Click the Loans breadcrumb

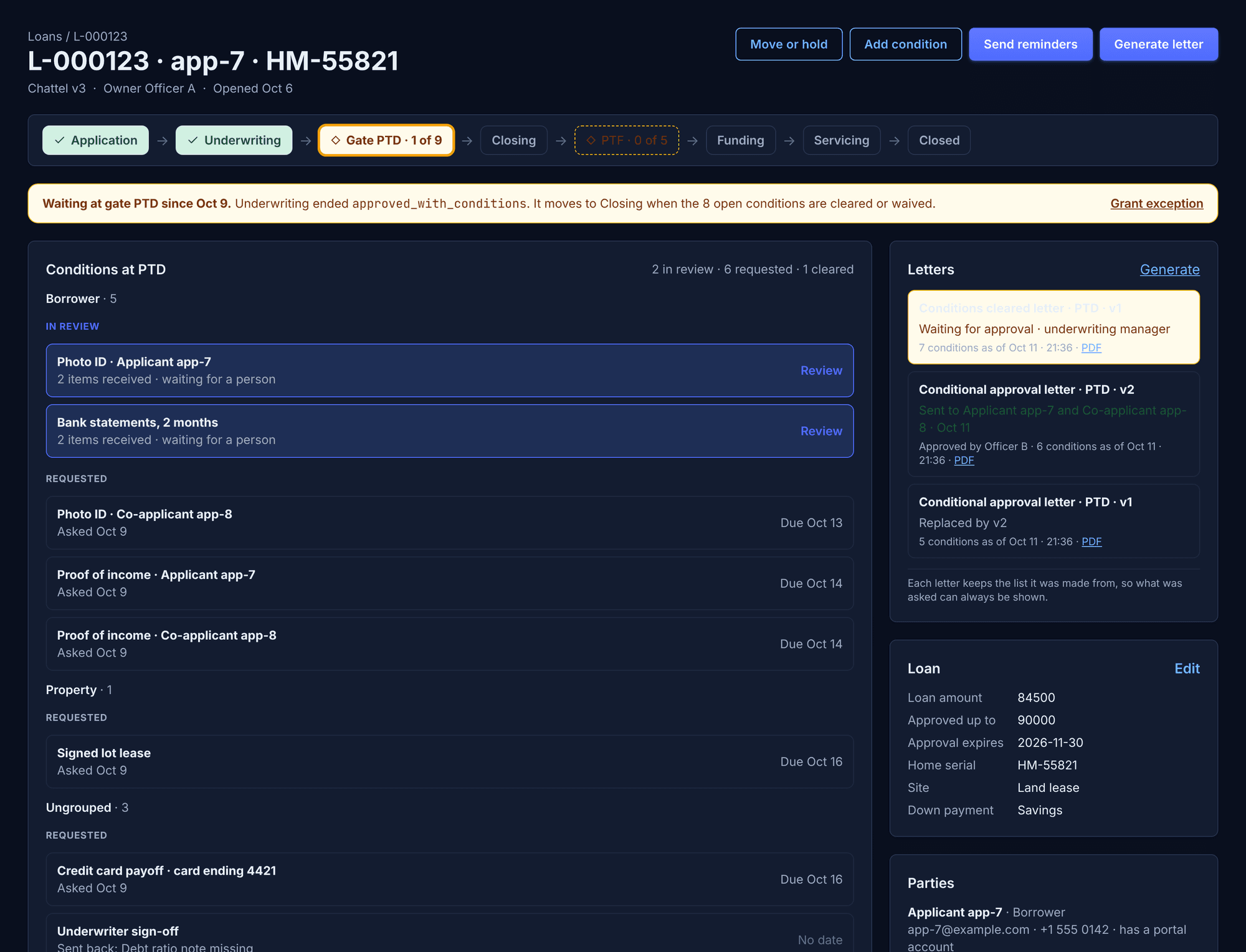[x=45, y=37]
